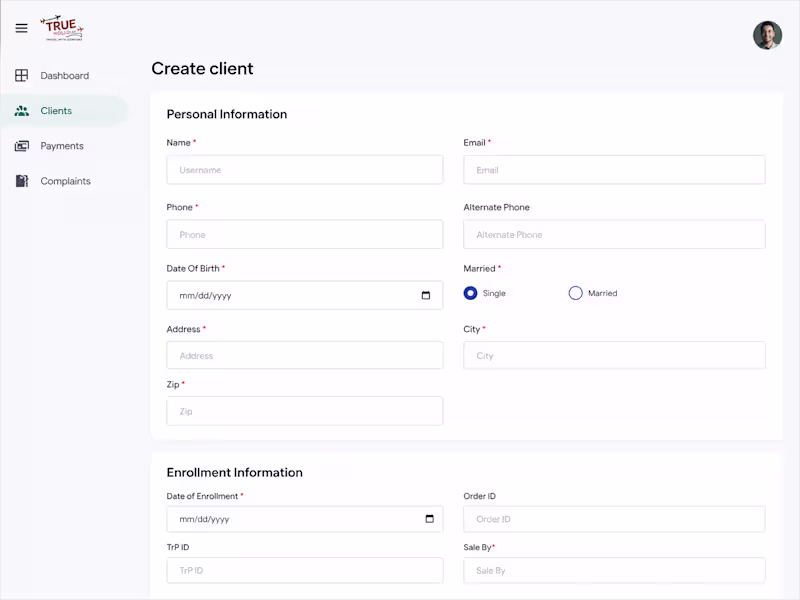Focus the Name input field
Viewport: 800px width, 600px height.
[x=305, y=170]
